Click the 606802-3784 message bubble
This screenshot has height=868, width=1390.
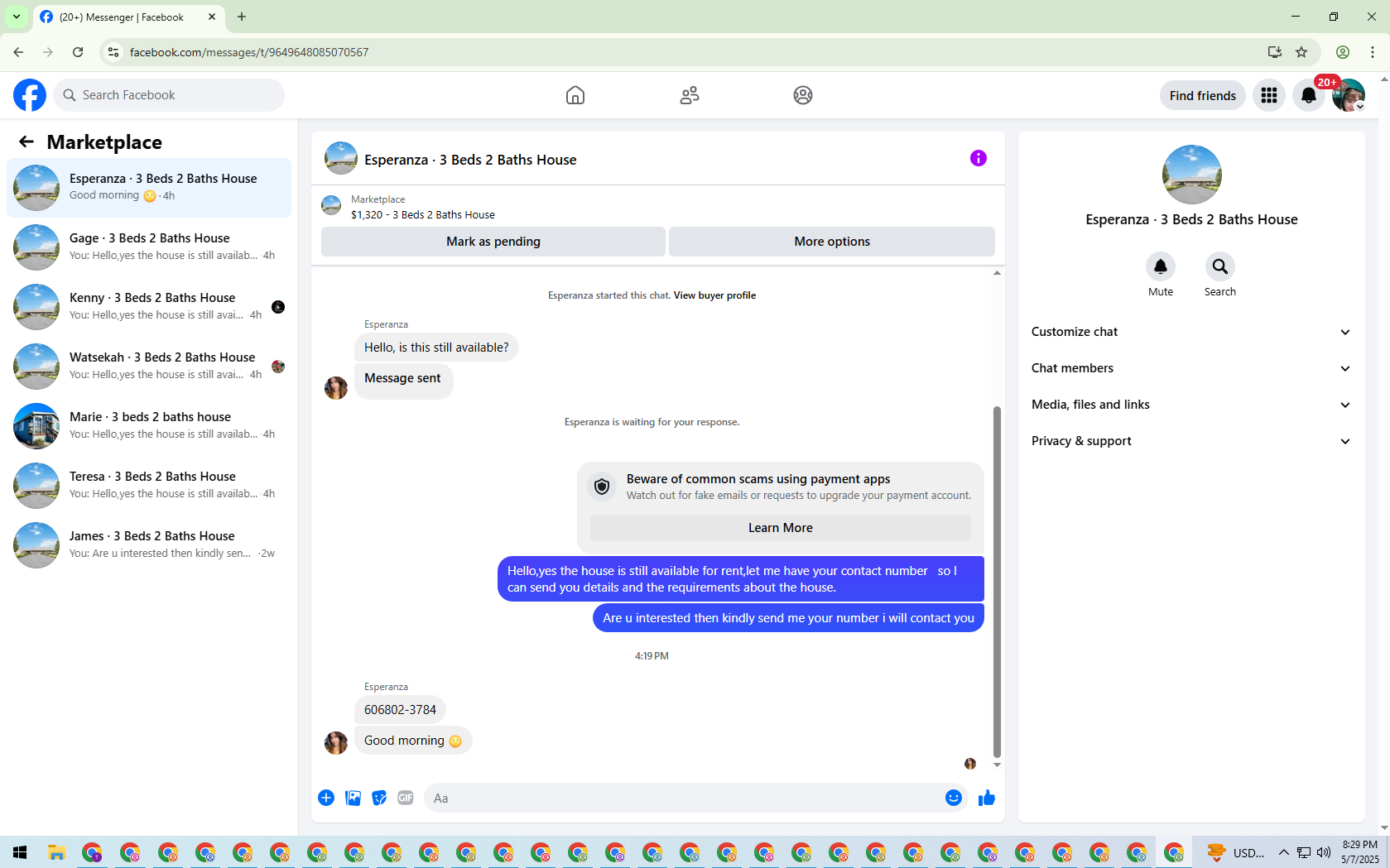pyautogui.click(x=400, y=710)
